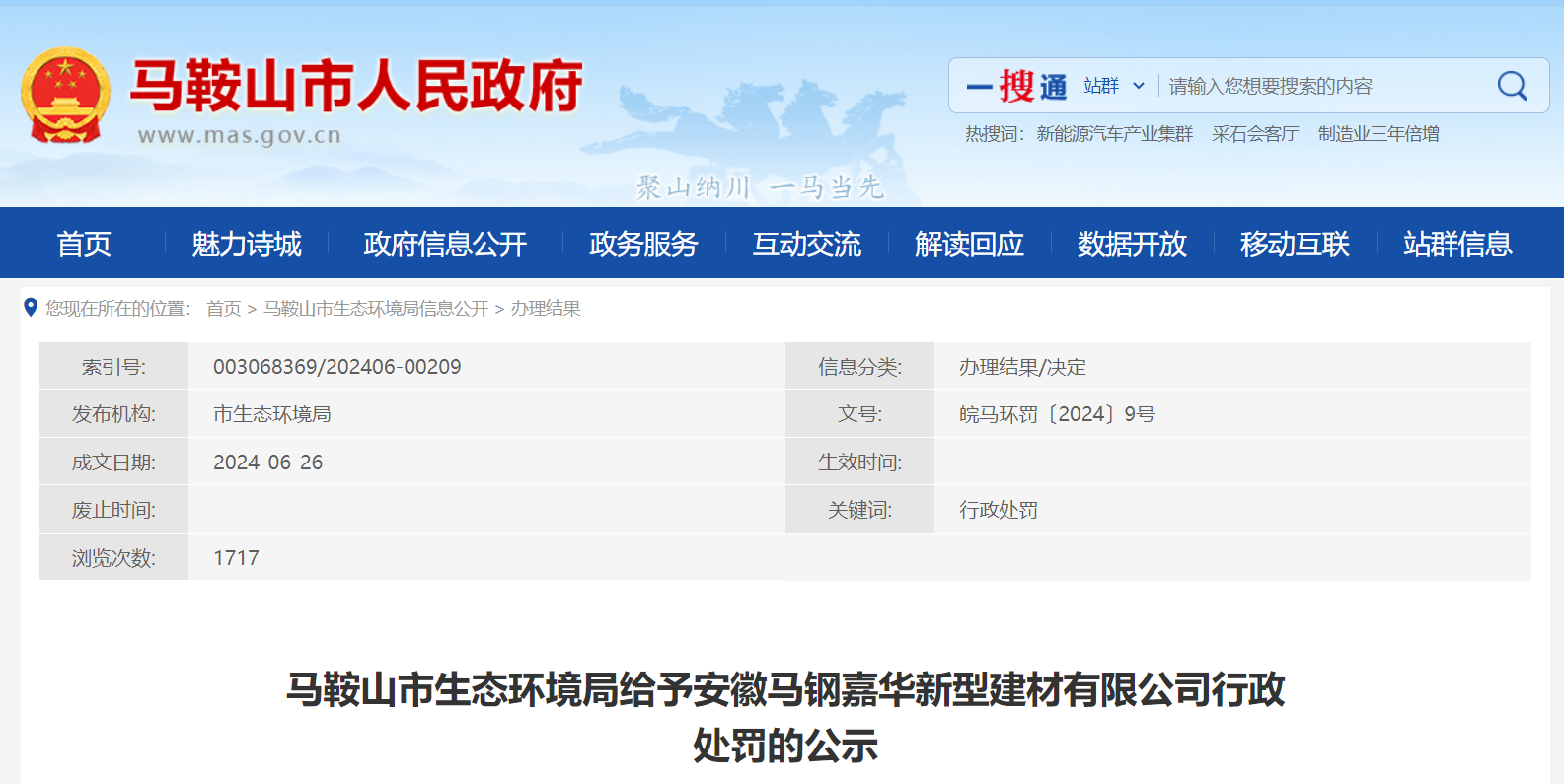Screen dimensions: 1564x784
Task: Click the 发布机构 label cell
Action: pyautogui.click(x=113, y=414)
